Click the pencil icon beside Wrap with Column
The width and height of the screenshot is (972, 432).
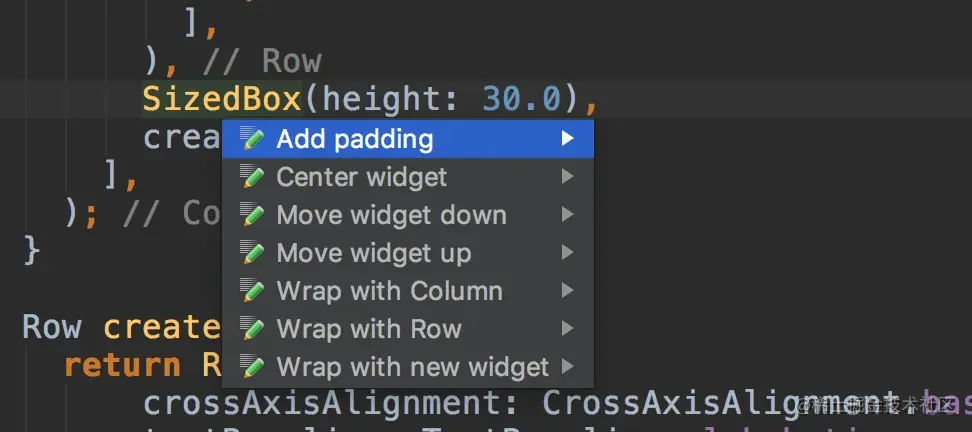253,291
